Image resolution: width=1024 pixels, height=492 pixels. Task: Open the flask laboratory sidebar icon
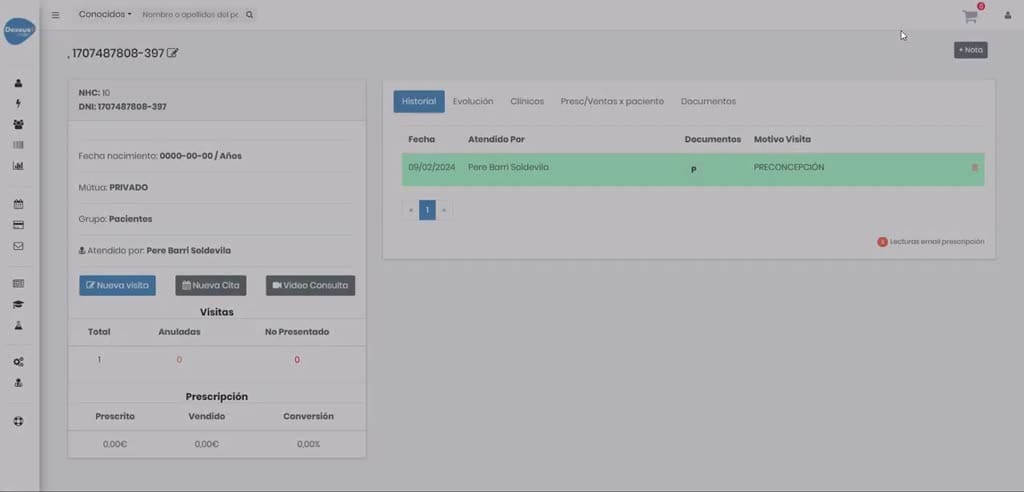coord(18,325)
